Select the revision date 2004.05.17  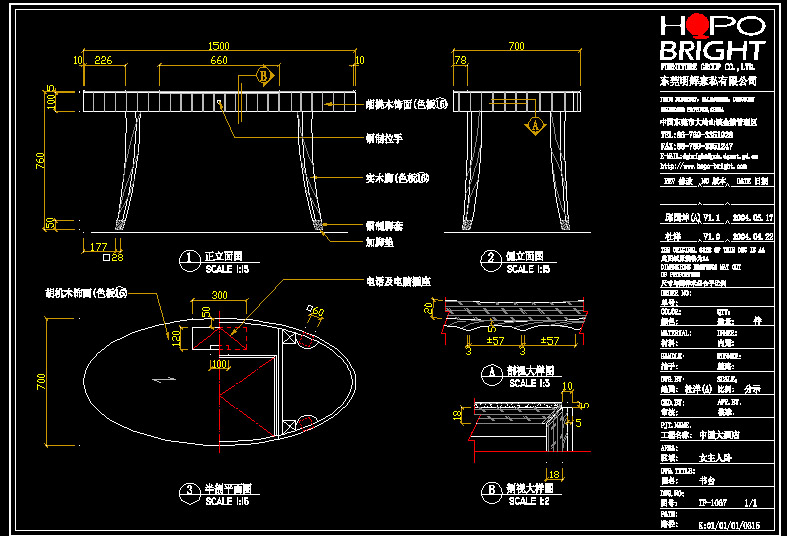tap(753, 218)
